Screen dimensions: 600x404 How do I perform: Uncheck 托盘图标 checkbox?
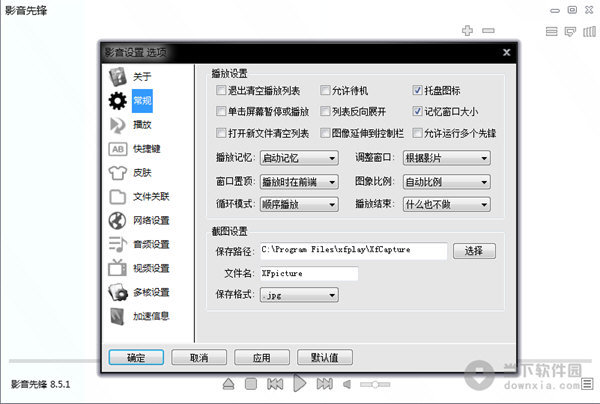pyautogui.click(x=417, y=90)
